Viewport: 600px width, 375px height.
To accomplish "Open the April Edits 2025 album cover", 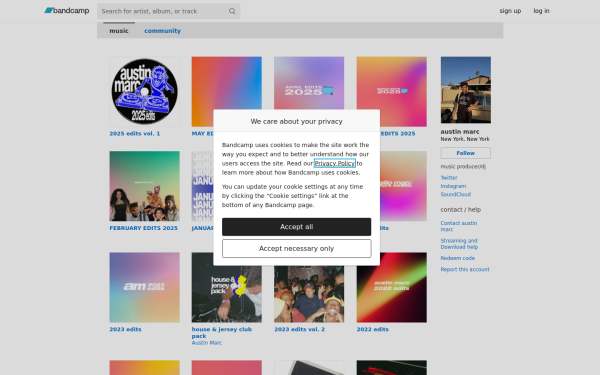I will [x=309, y=83].
